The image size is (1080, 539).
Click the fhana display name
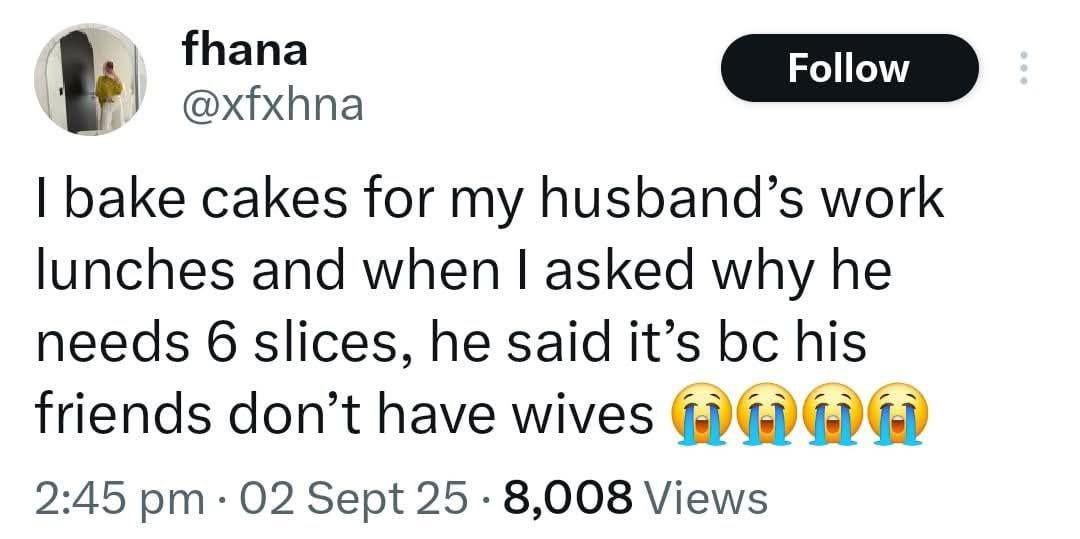[244, 50]
